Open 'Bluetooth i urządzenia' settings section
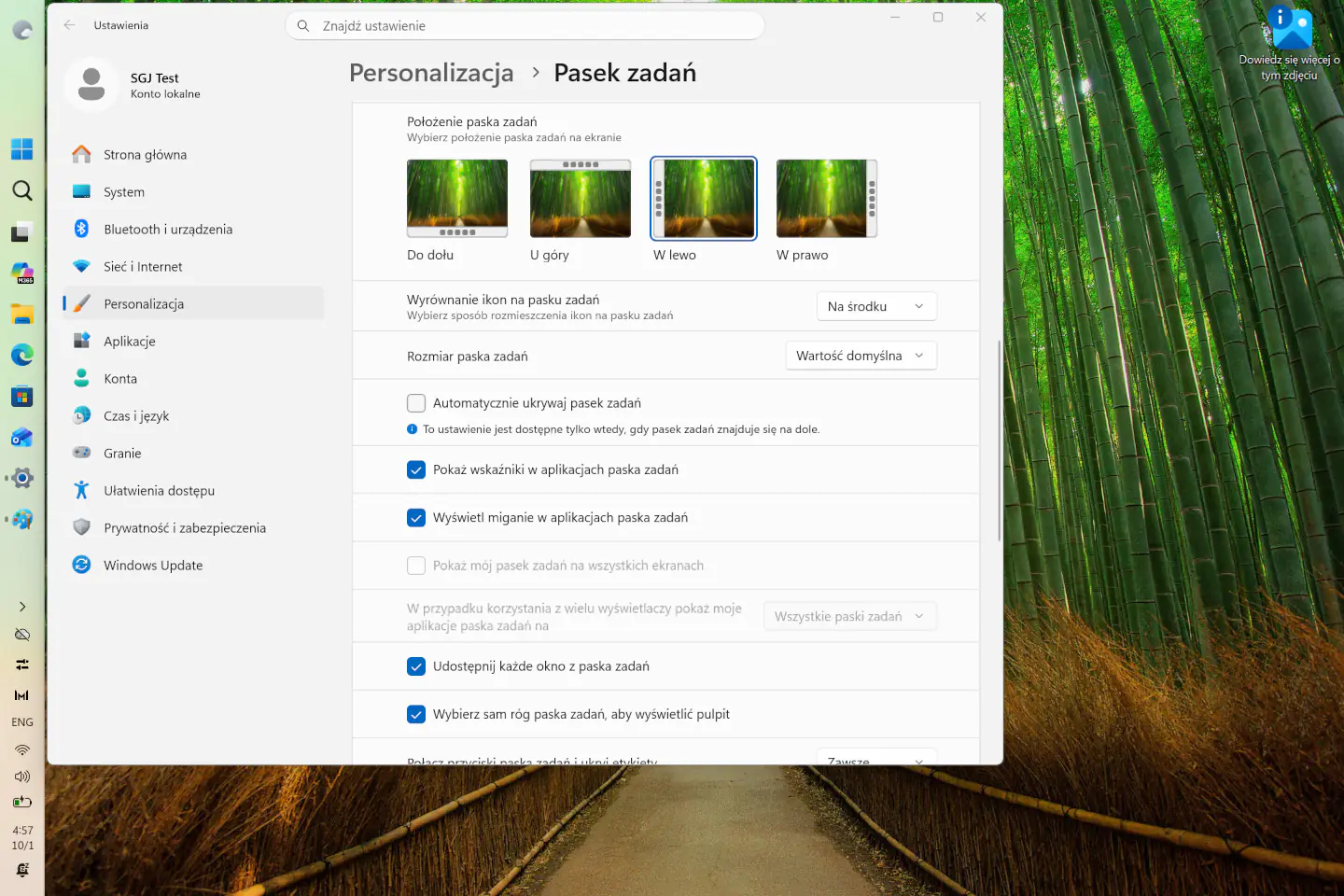 193,230
